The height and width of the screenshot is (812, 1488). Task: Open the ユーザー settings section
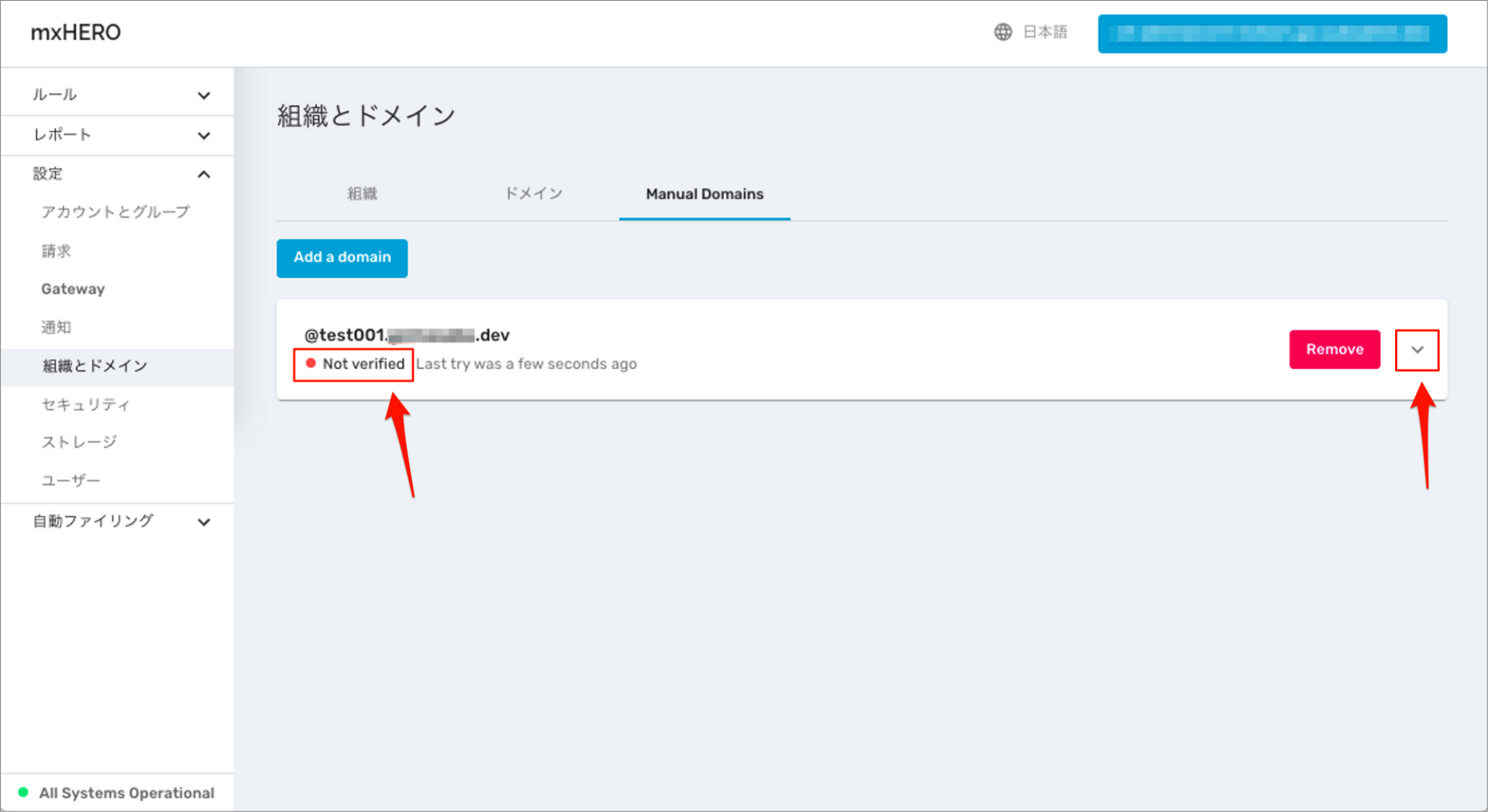tap(71, 480)
